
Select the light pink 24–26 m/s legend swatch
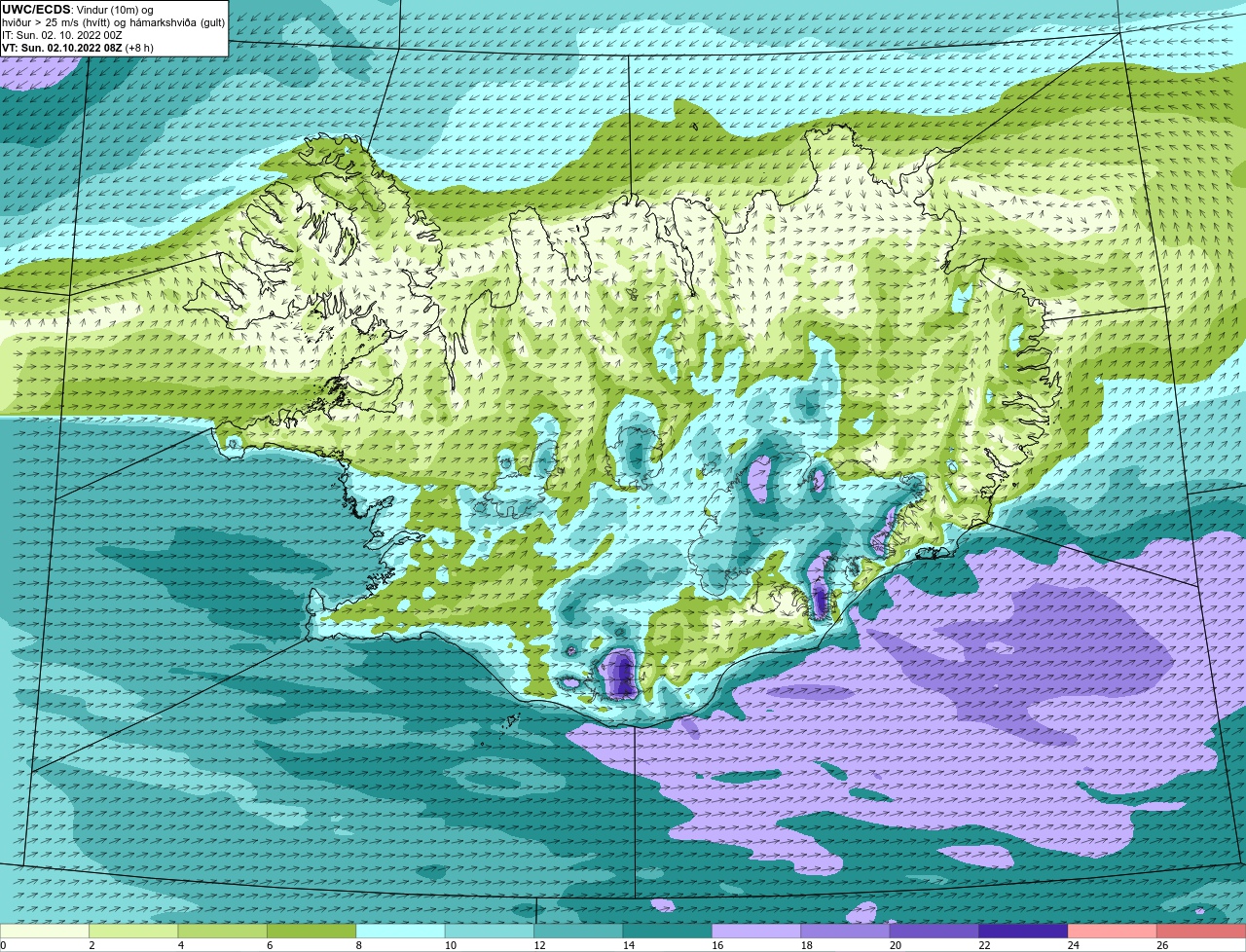click(x=1113, y=932)
